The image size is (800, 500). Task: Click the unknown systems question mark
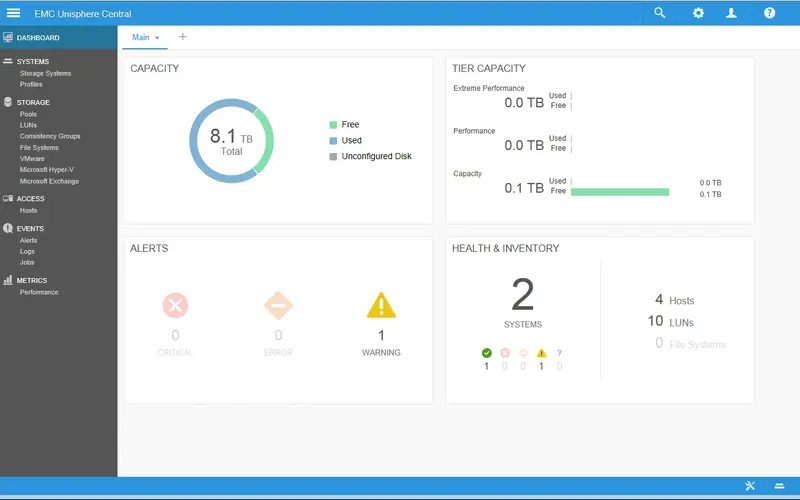coord(559,353)
